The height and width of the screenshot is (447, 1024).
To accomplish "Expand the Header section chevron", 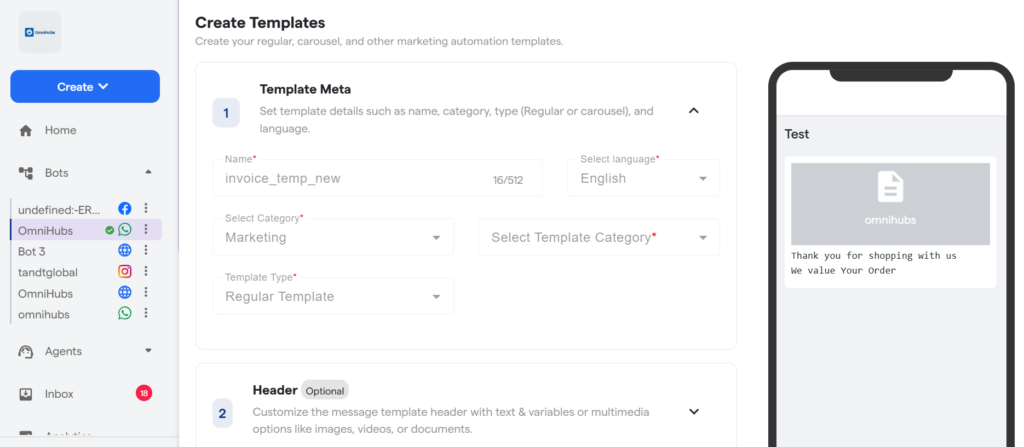I will (x=694, y=411).
